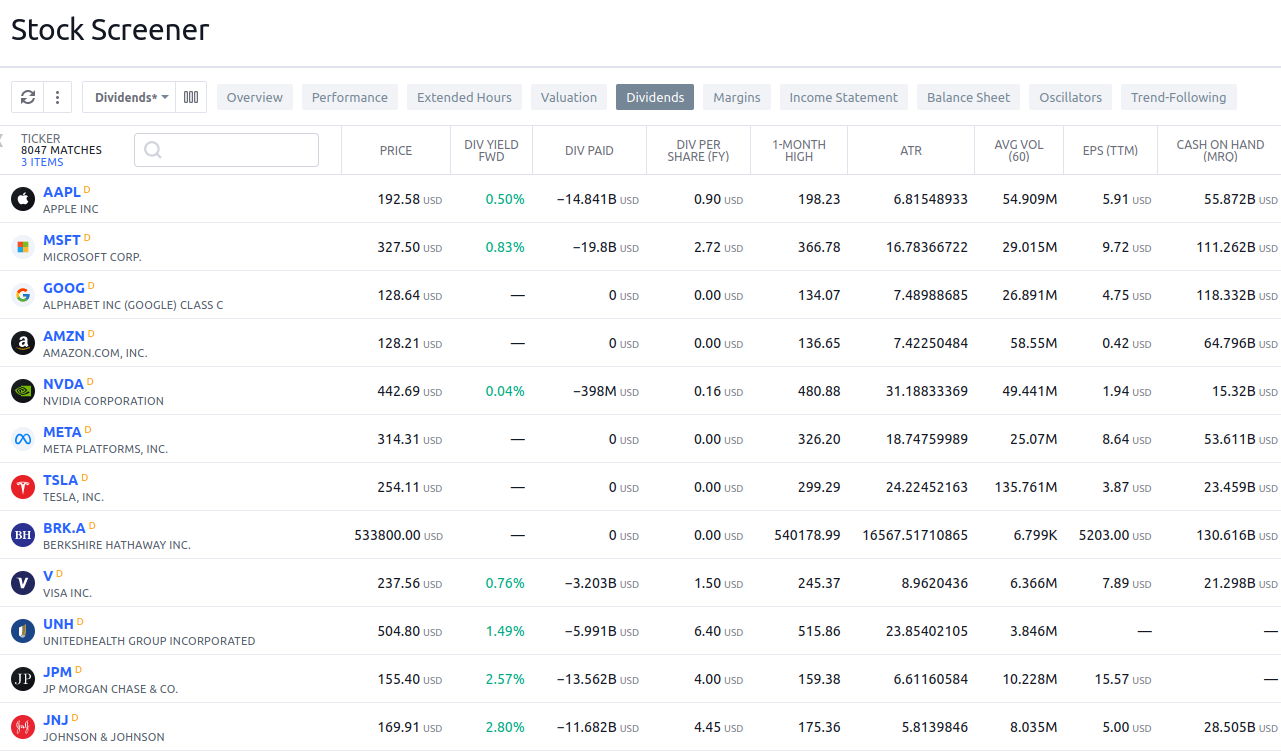Screen dimensions: 1281x752
Task: Click the Johnson & Johnson logo icon
Action: 23,727
